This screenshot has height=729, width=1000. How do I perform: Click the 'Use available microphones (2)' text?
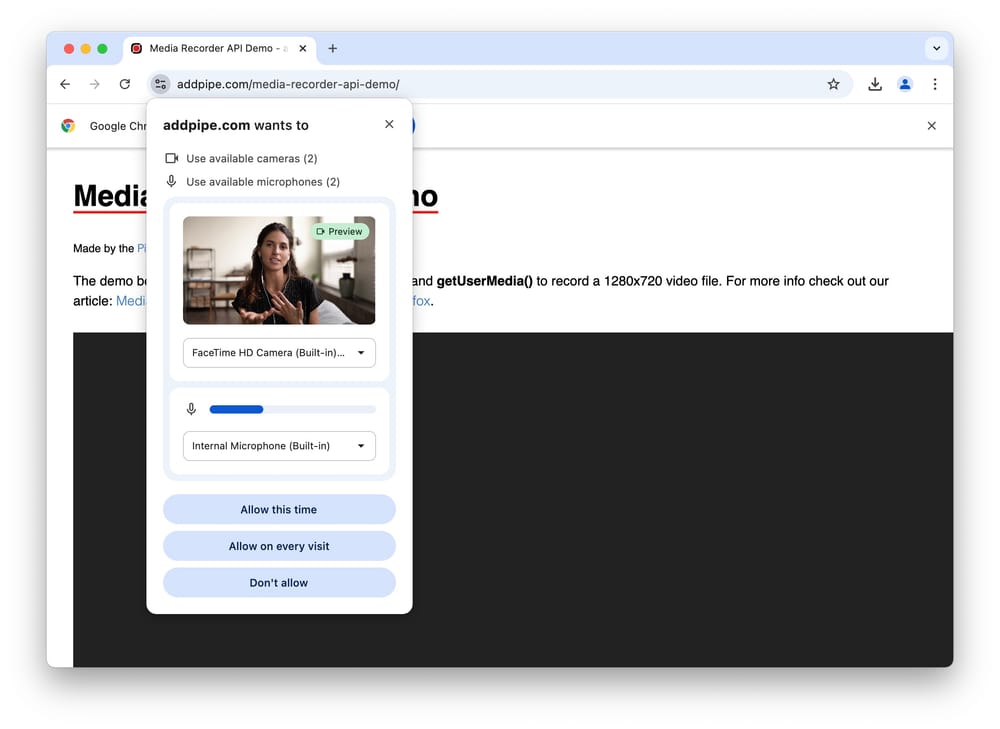pyautogui.click(x=263, y=182)
